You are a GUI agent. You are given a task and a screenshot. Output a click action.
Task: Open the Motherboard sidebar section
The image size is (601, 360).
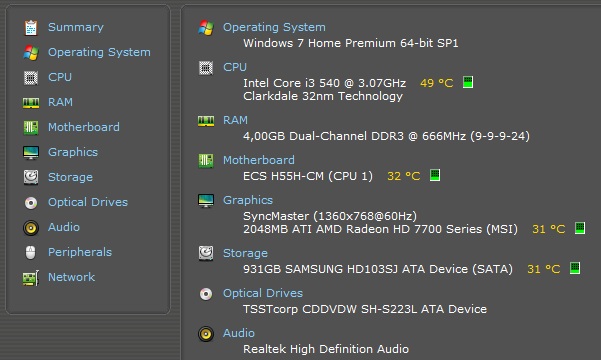[x=84, y=127]
